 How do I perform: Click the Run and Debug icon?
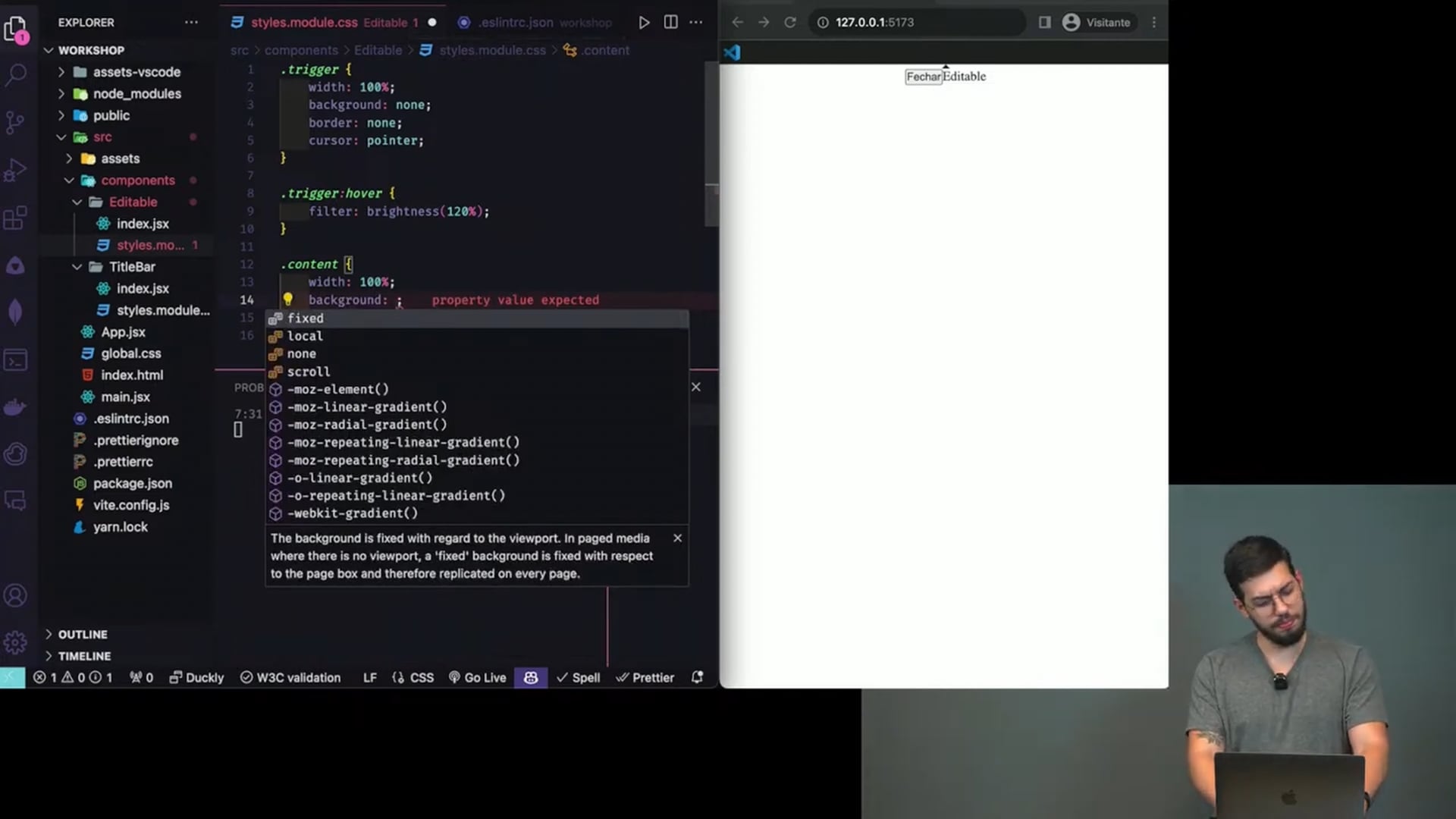[x=15, y=170]
